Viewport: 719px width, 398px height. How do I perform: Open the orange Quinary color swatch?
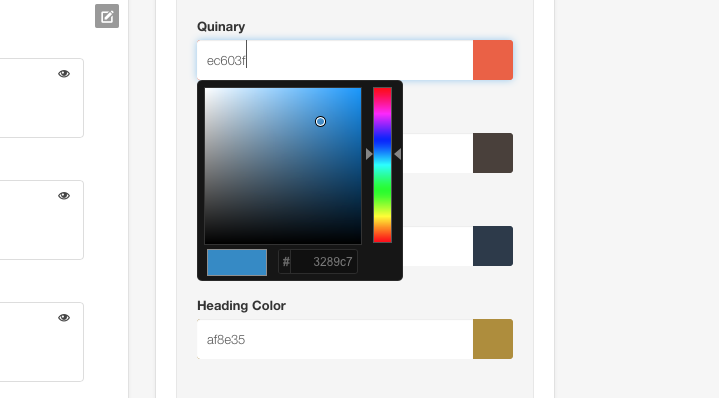(493, 60)
